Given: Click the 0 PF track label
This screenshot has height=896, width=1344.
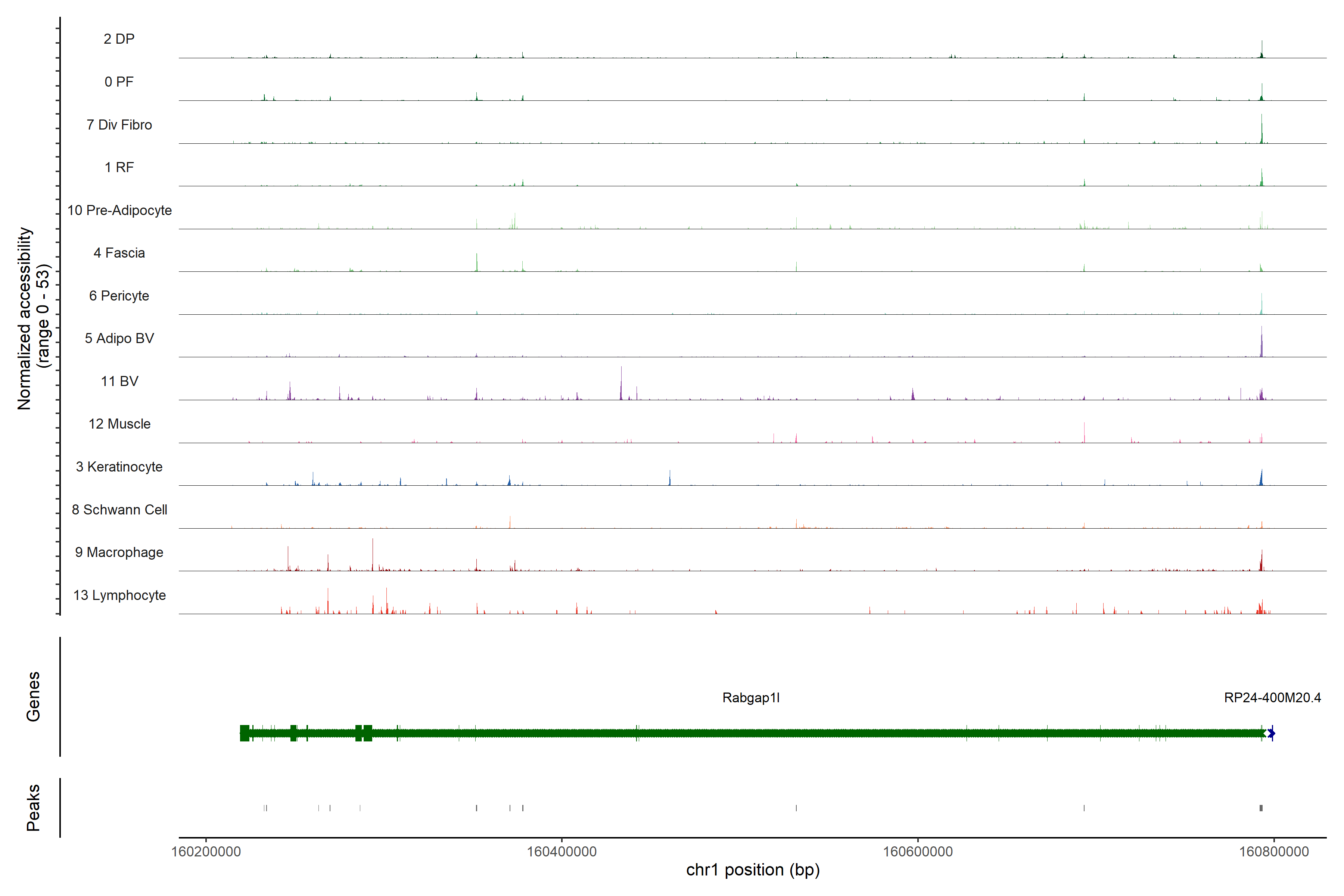Looking at the screenshot, I should pos(119,82).
